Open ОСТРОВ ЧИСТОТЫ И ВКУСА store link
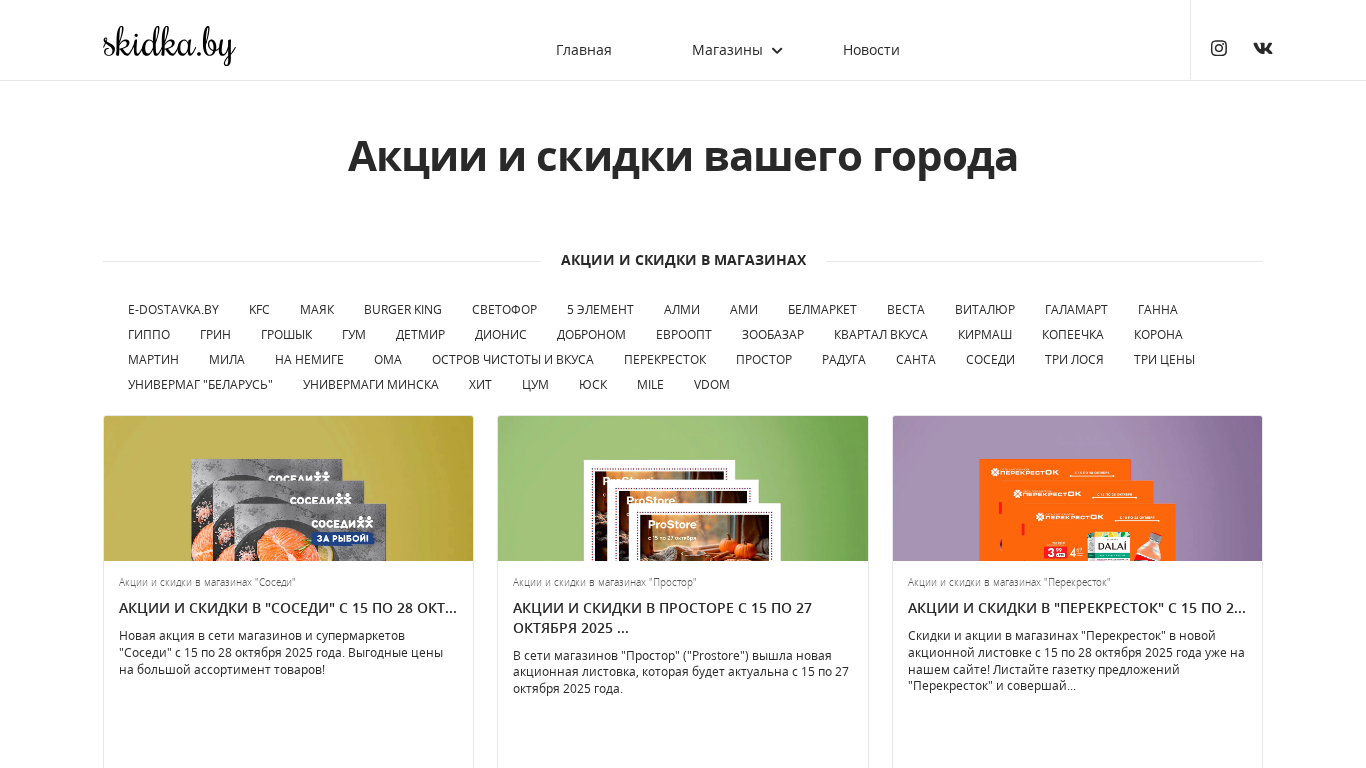 coord(513,359)
